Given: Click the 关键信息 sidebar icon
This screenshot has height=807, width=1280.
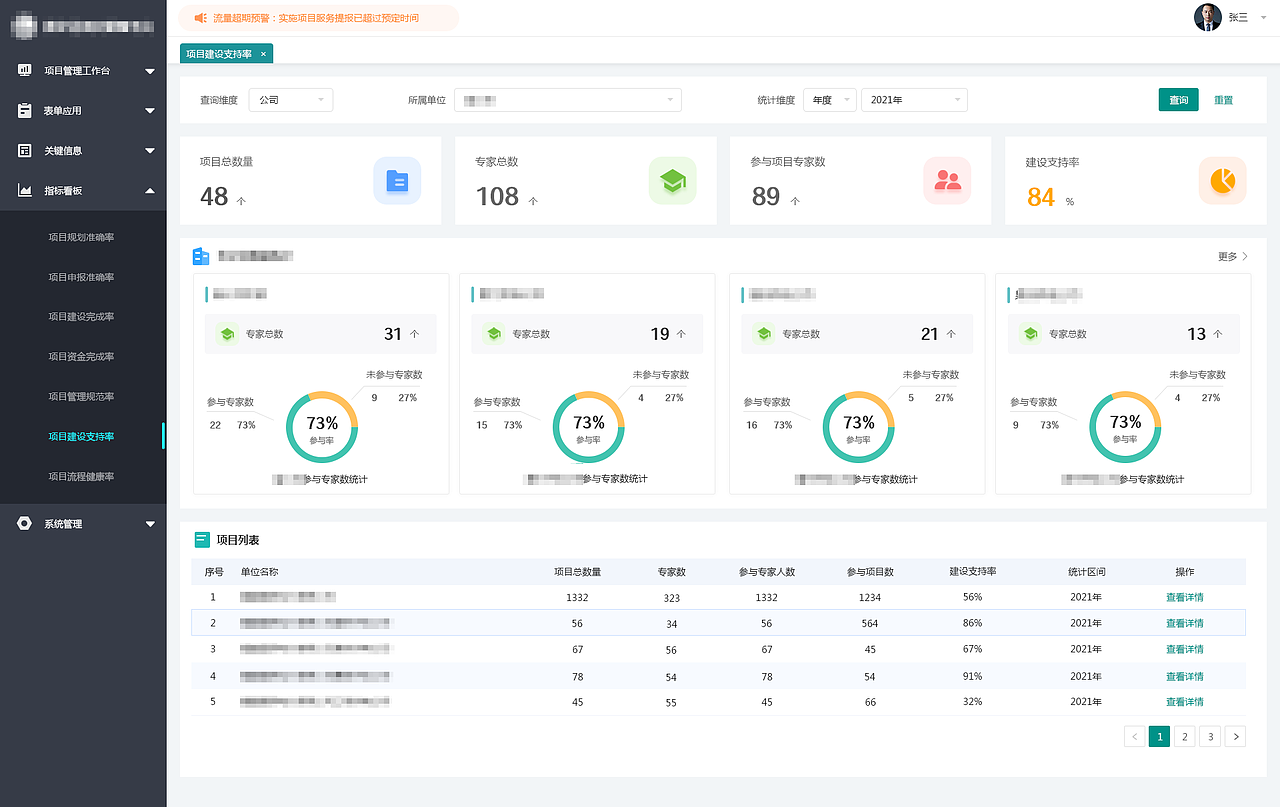Looking at the screenshot, I should (x=25, y=150).
